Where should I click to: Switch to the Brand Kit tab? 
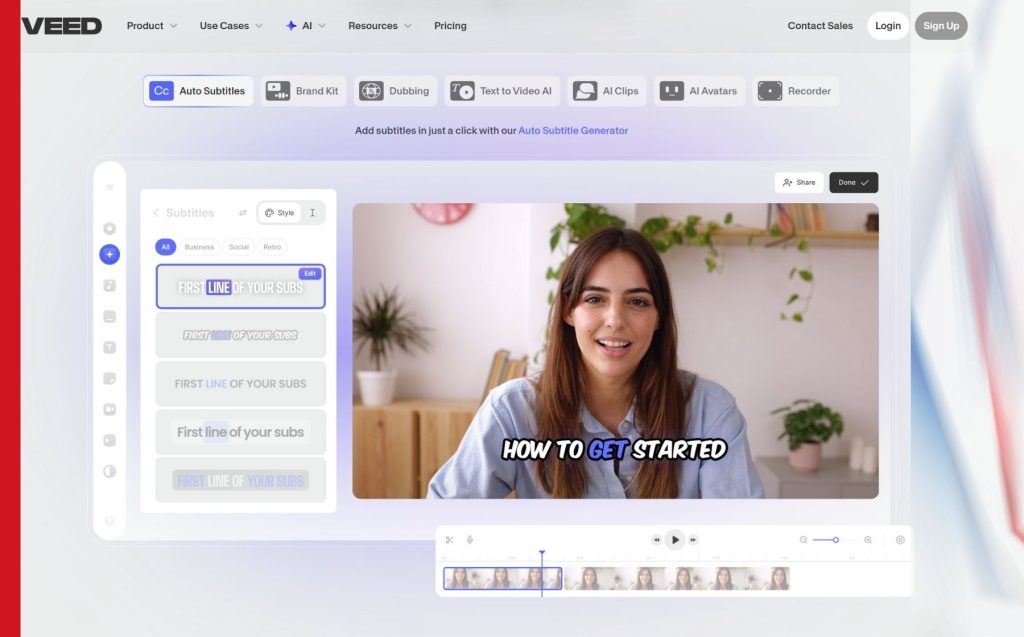coord(303,91)
